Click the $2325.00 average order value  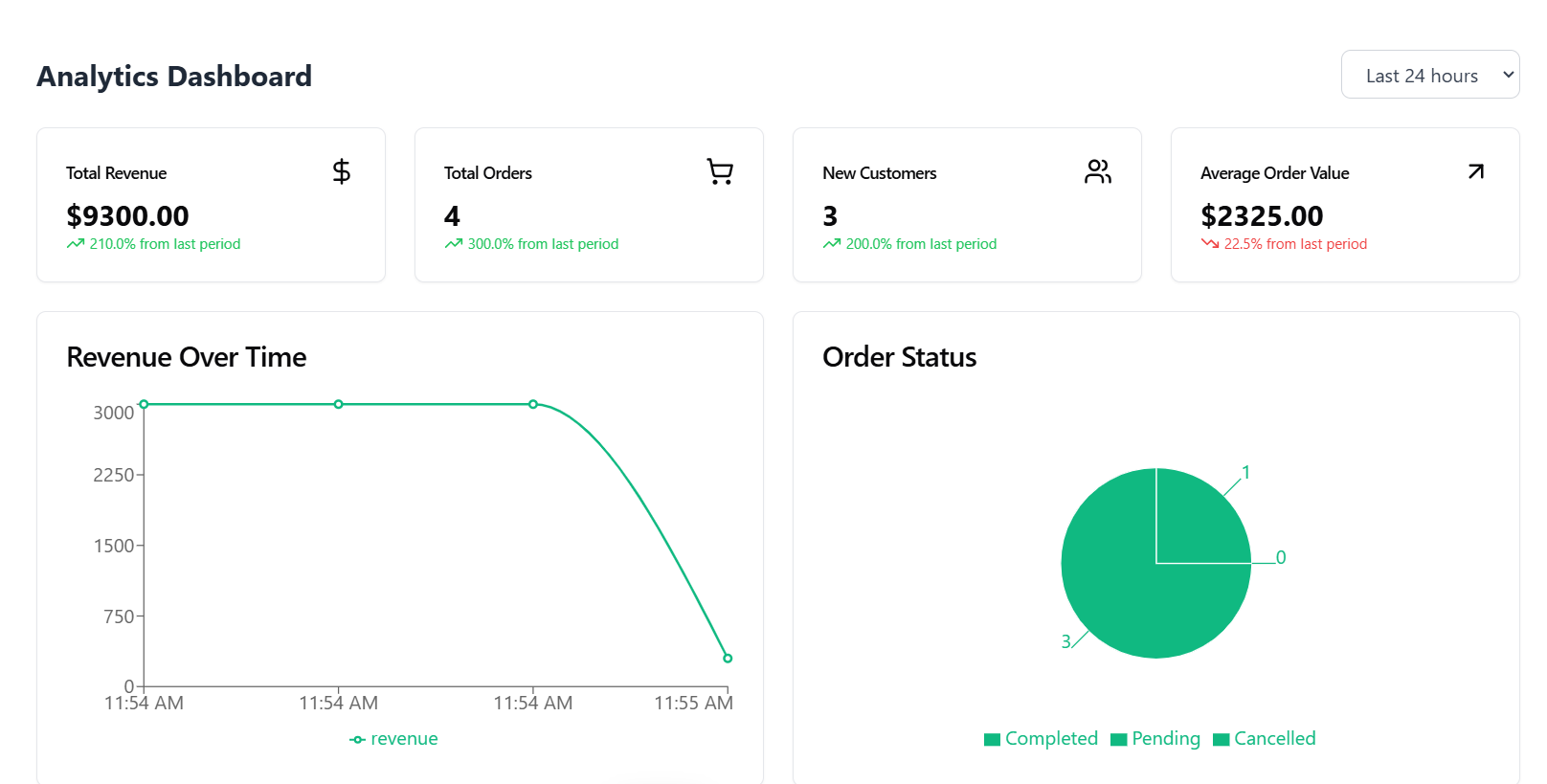pyautogui.click(x=1262, y=215)
